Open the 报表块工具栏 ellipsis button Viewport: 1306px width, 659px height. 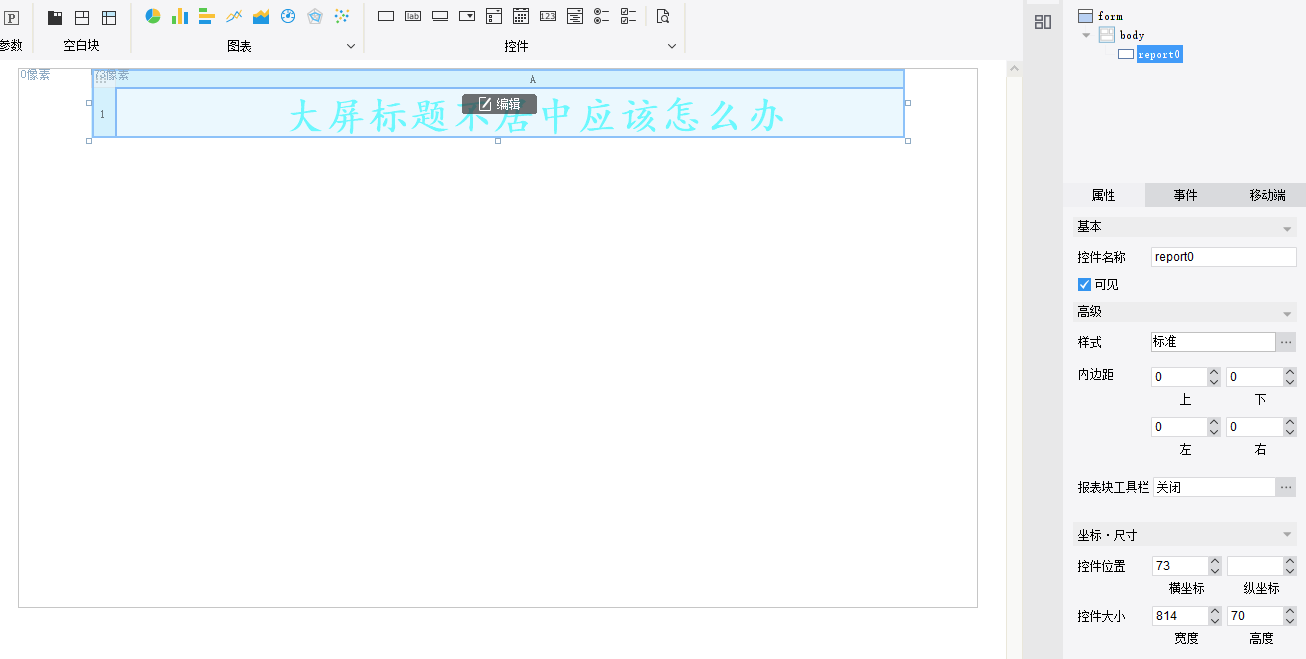coord(1287,487)
